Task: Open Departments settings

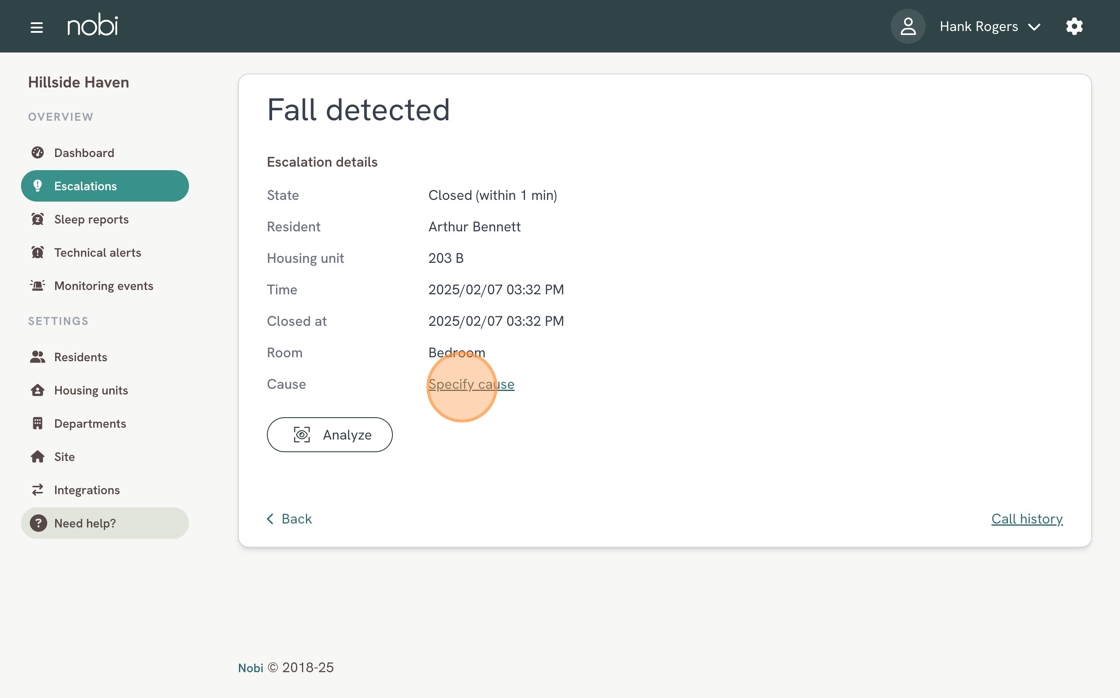Action: (x=105, y=424)
